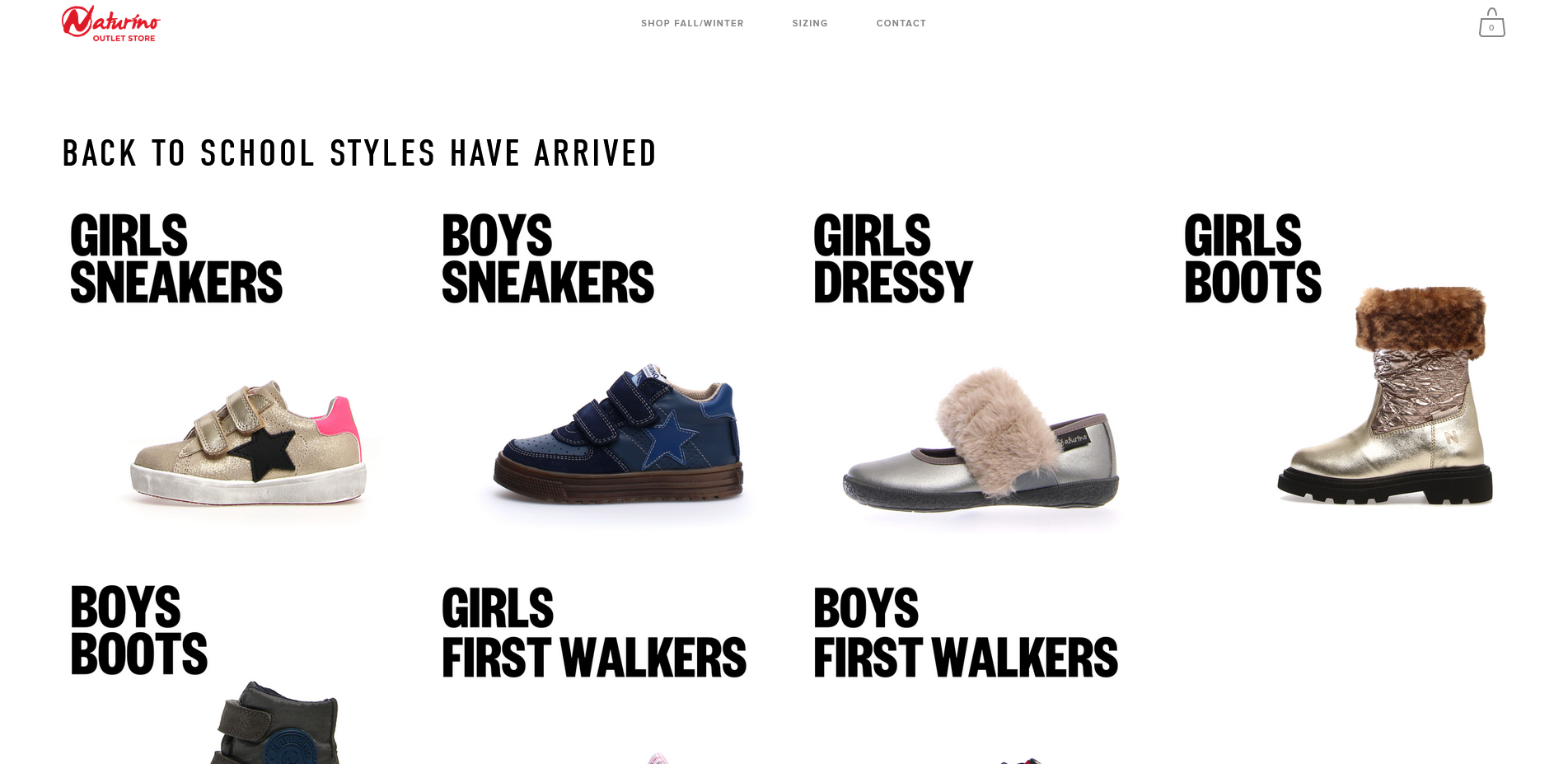Select the Boys Sneakers heading
The width and height of the screenshot is (1568, 764).
point(548,259)
